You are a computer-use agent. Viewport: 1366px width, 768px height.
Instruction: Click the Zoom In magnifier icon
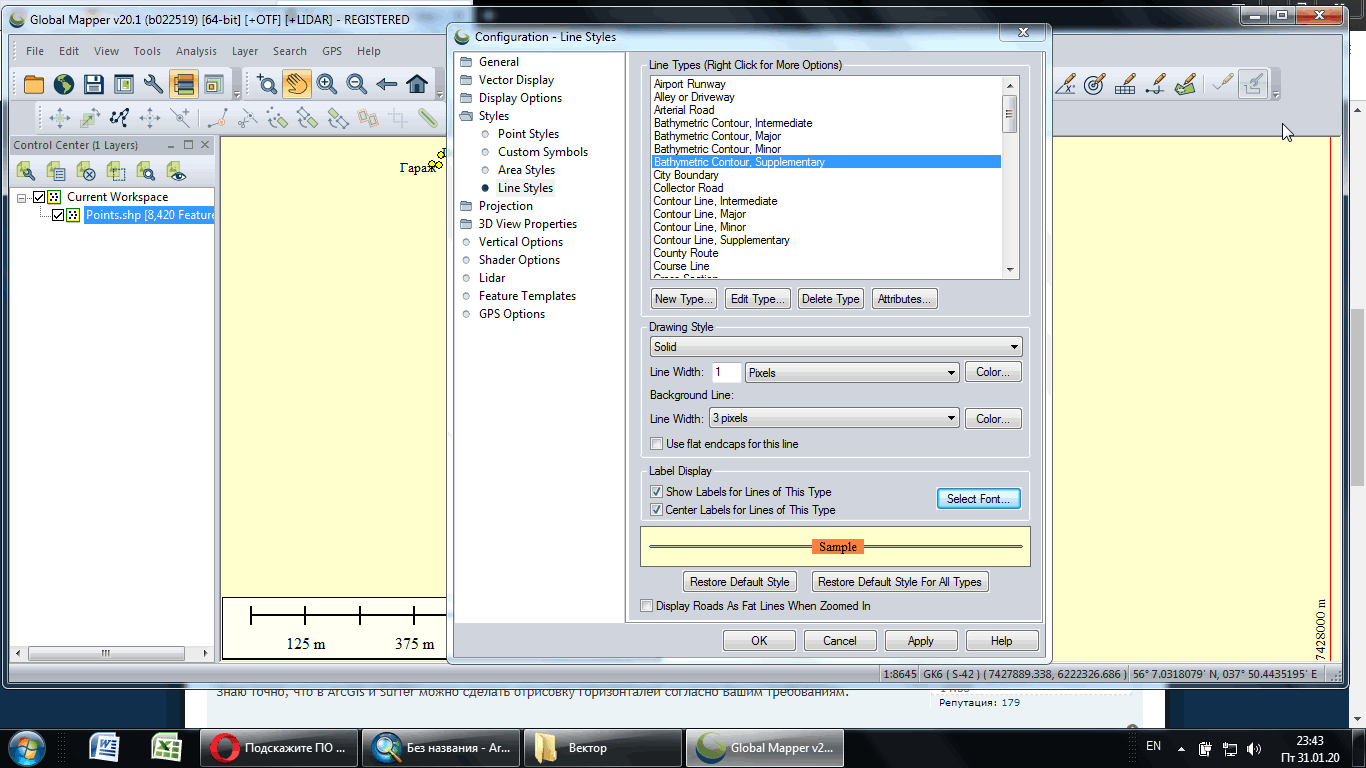click(327, 85)
